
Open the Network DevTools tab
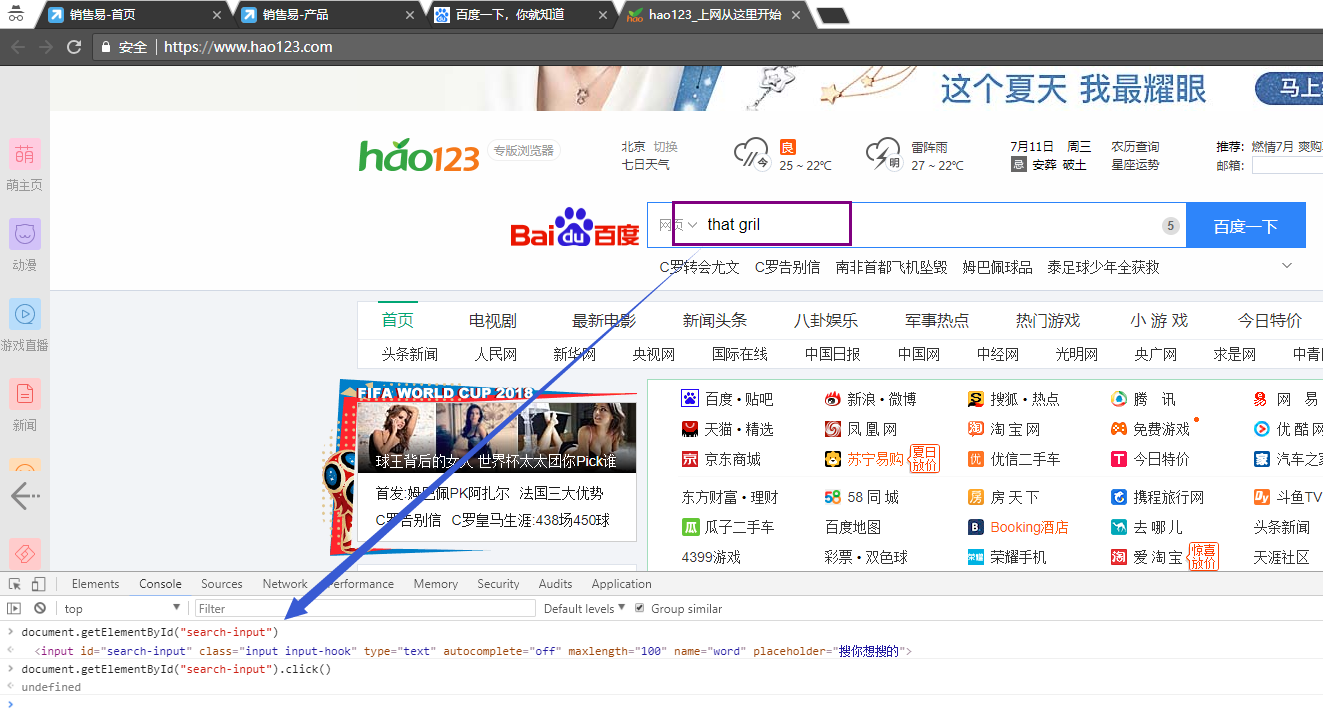[x=285, y=584]
